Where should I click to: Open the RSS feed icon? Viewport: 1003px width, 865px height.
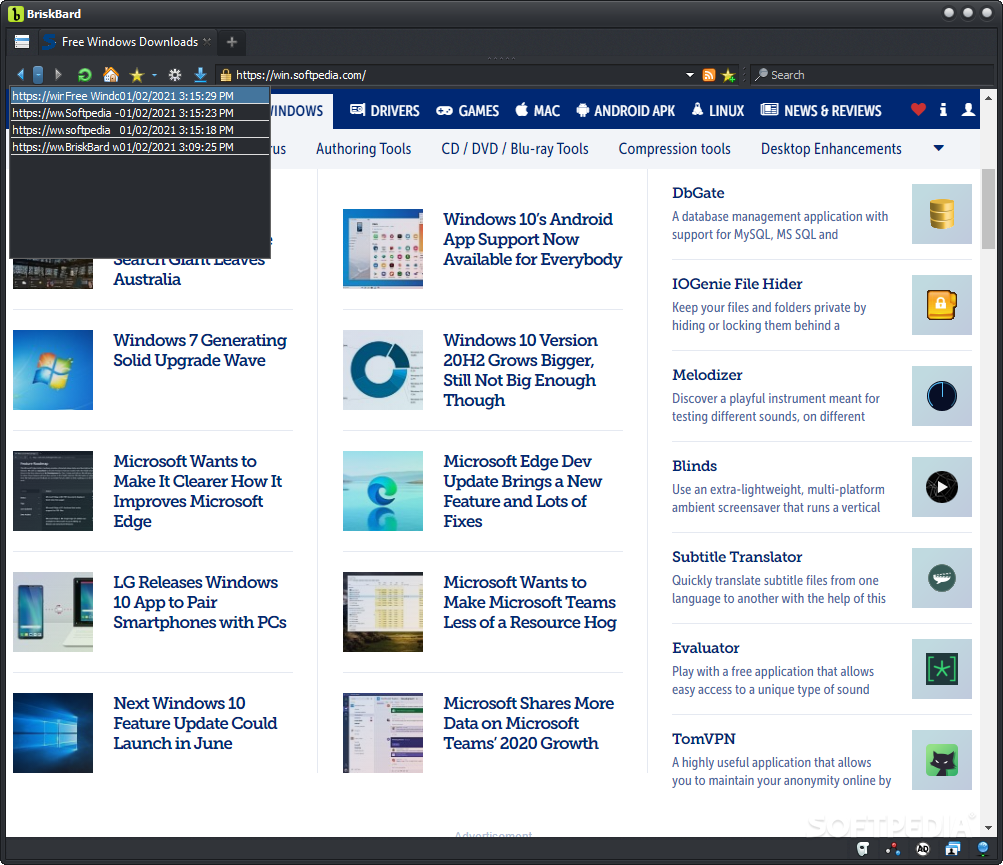point(709,75)
